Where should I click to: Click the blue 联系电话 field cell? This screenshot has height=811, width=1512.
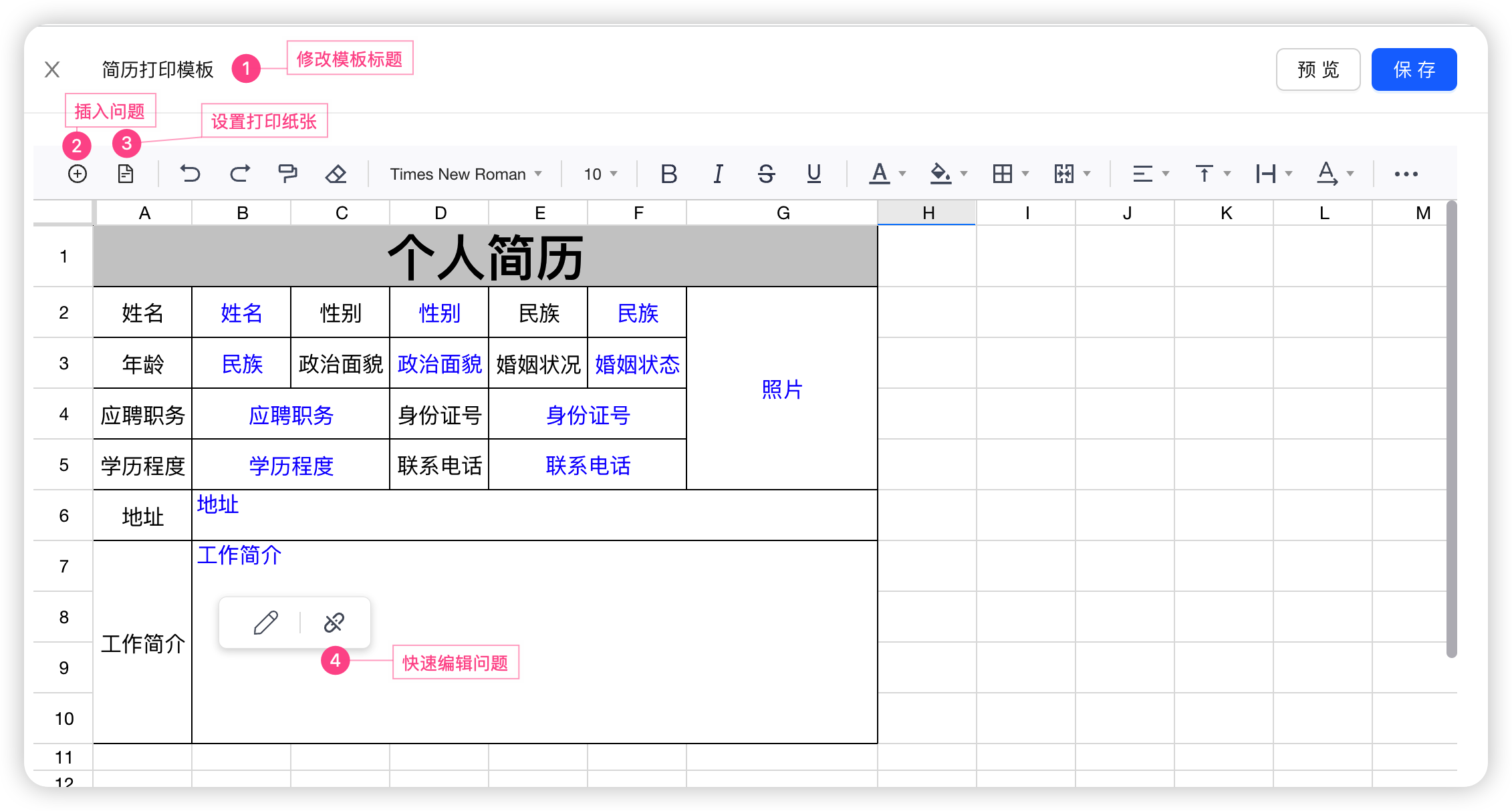588,465
